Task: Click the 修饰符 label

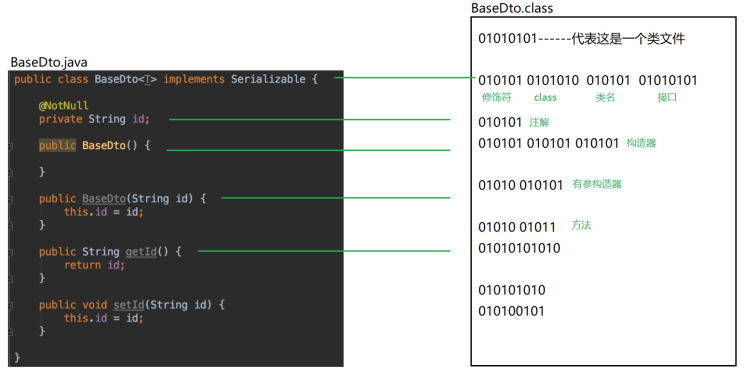Action: coord(496,98)
